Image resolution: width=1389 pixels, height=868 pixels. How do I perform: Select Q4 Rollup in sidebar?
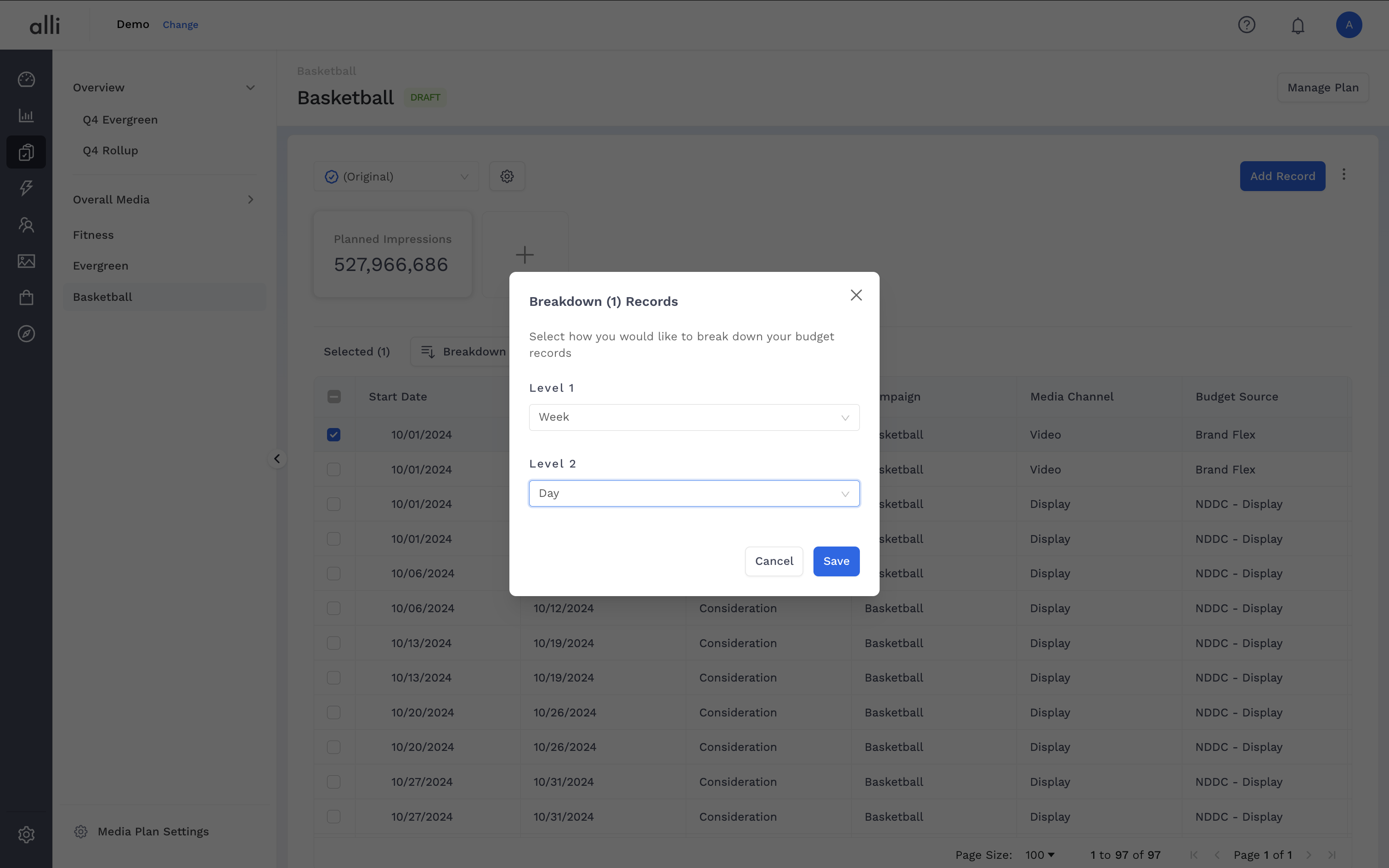(x=110, y=151)
